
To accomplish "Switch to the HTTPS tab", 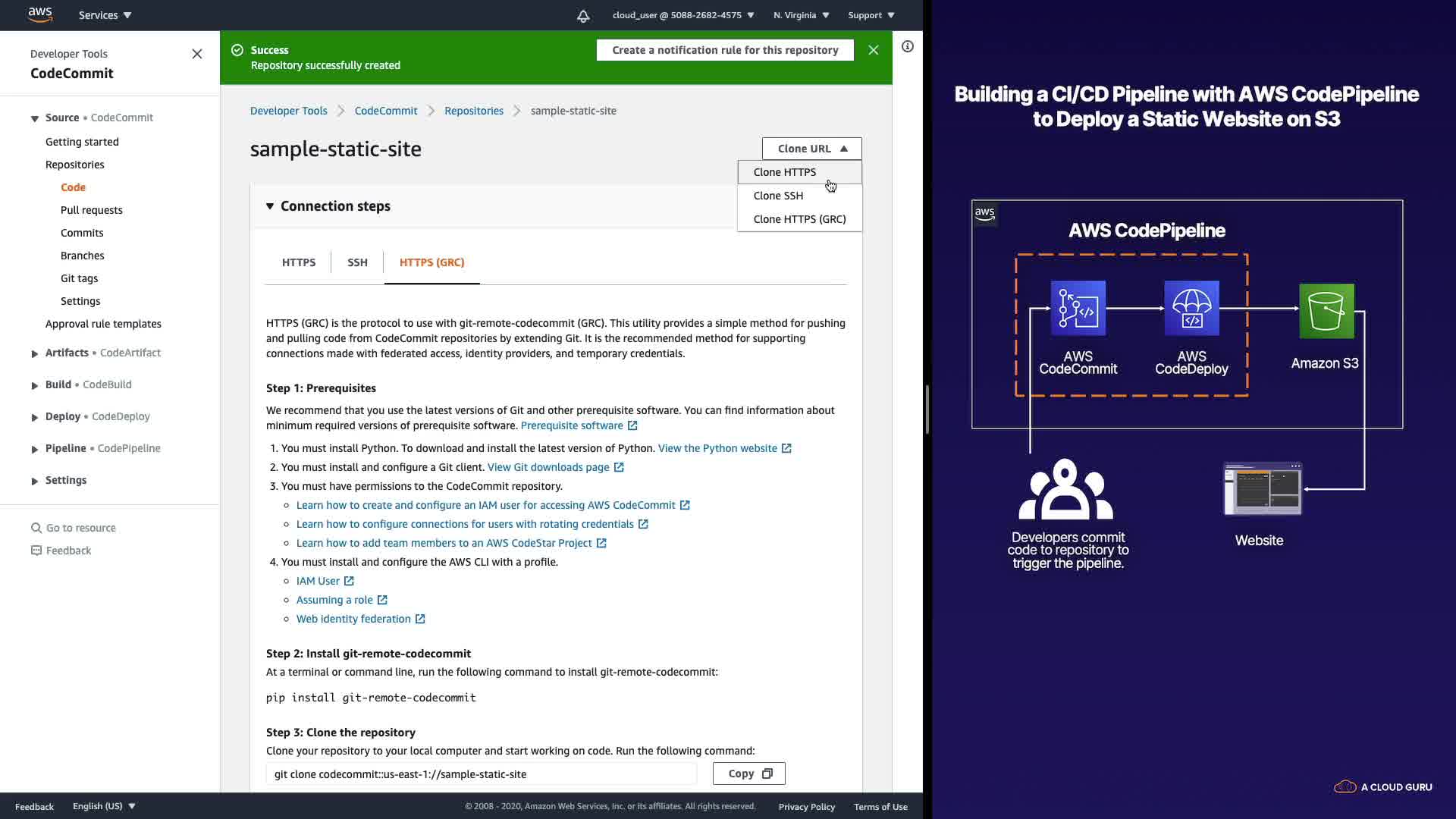I will tap(299, 262).
